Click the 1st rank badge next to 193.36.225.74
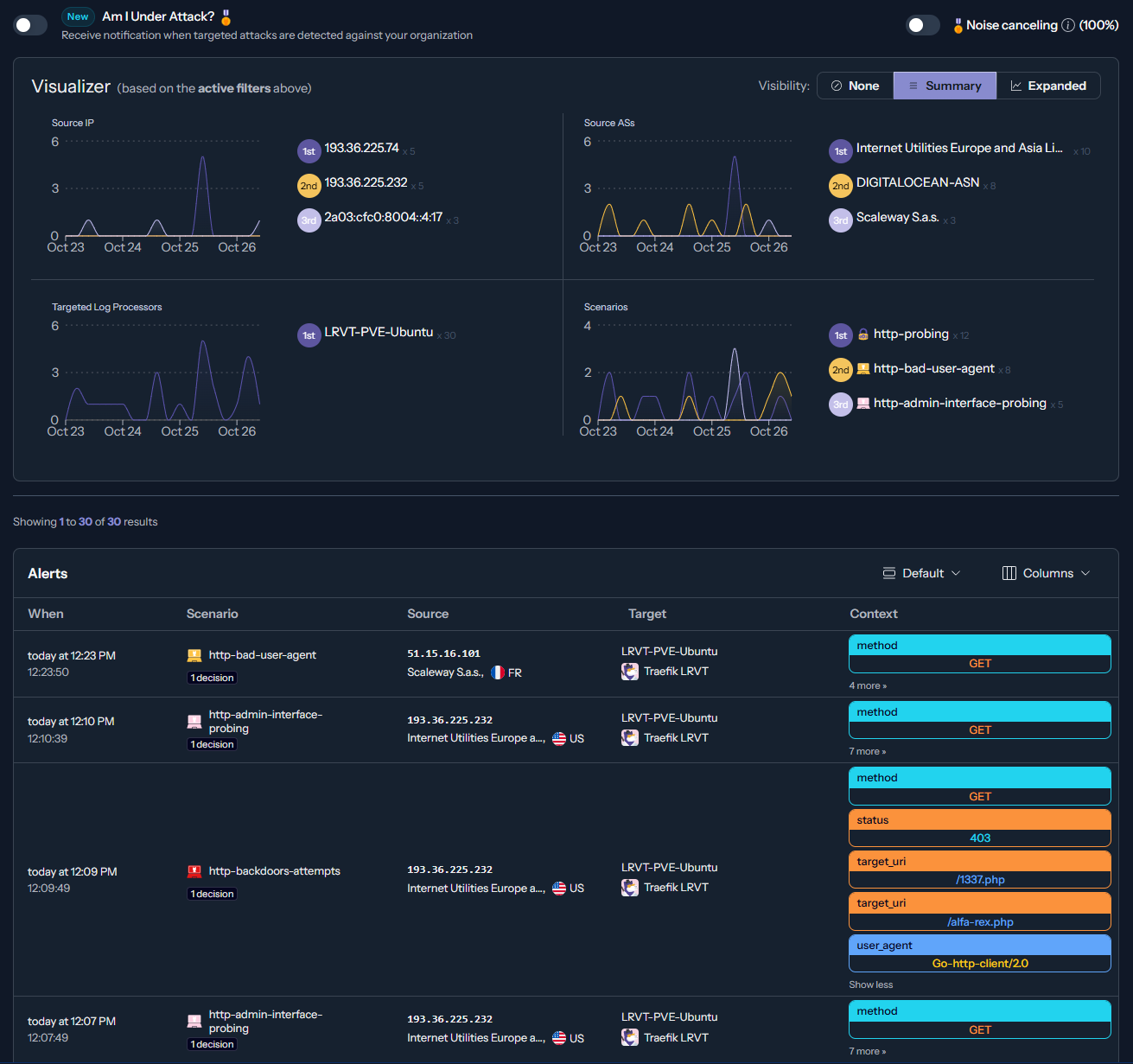Image resolution: width=1133 pixels, height=1064 pixels. [309, 150]
